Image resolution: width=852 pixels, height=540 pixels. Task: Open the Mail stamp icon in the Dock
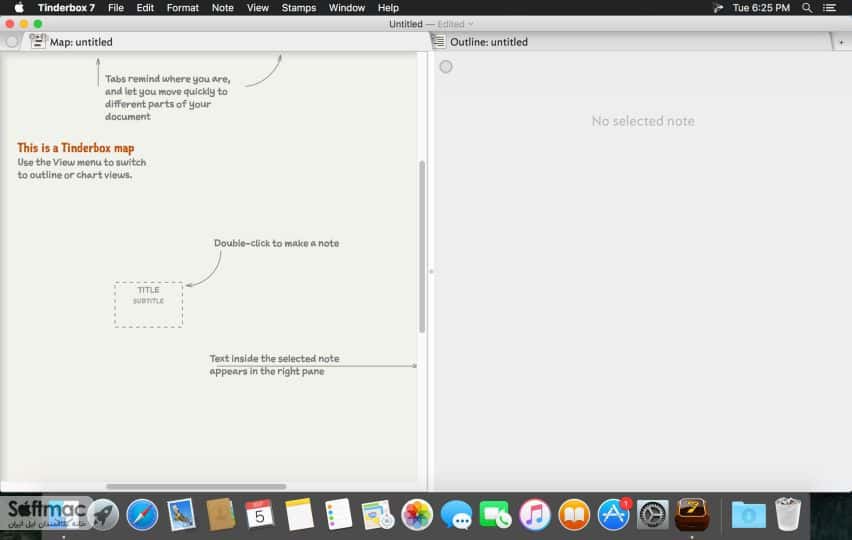[x=181, y=514]
